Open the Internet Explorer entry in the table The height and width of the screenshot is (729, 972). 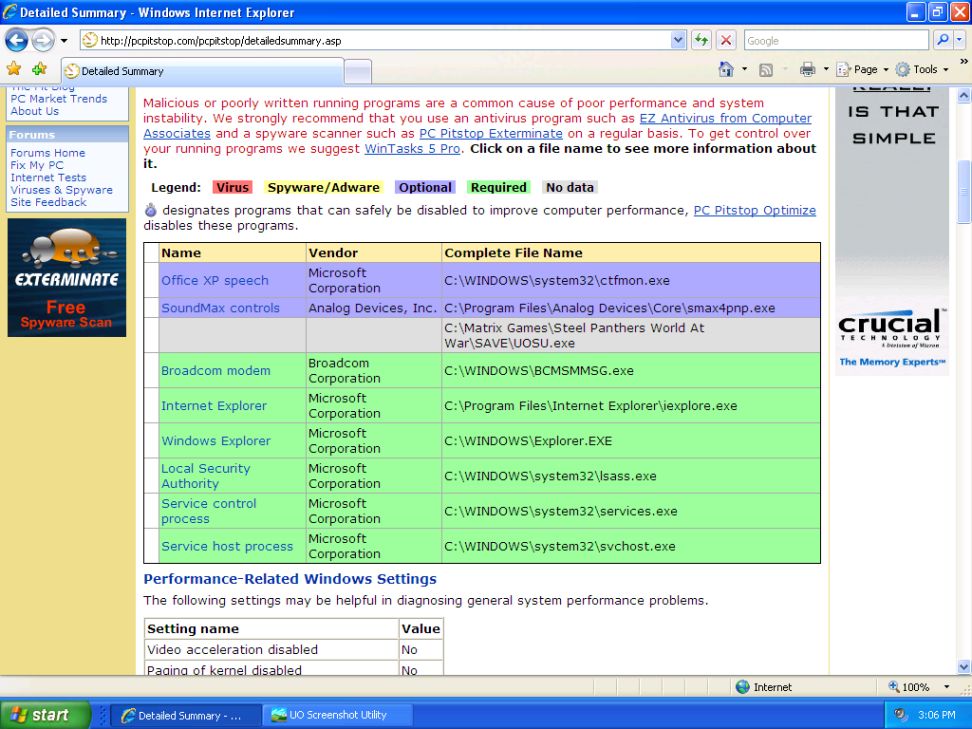pyautogui.click(x=214, y=406)
